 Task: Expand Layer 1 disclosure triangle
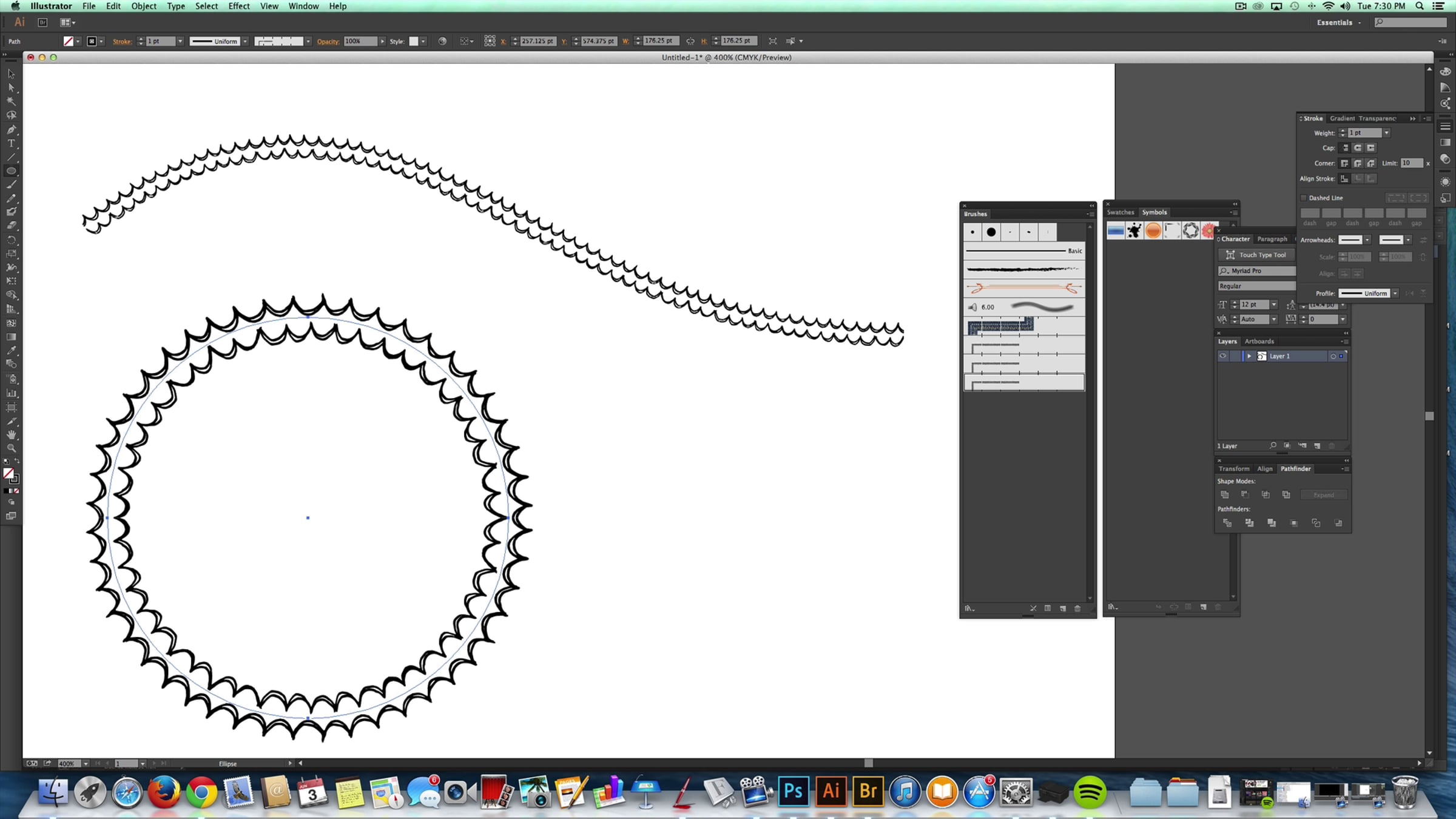(1249, 356)
